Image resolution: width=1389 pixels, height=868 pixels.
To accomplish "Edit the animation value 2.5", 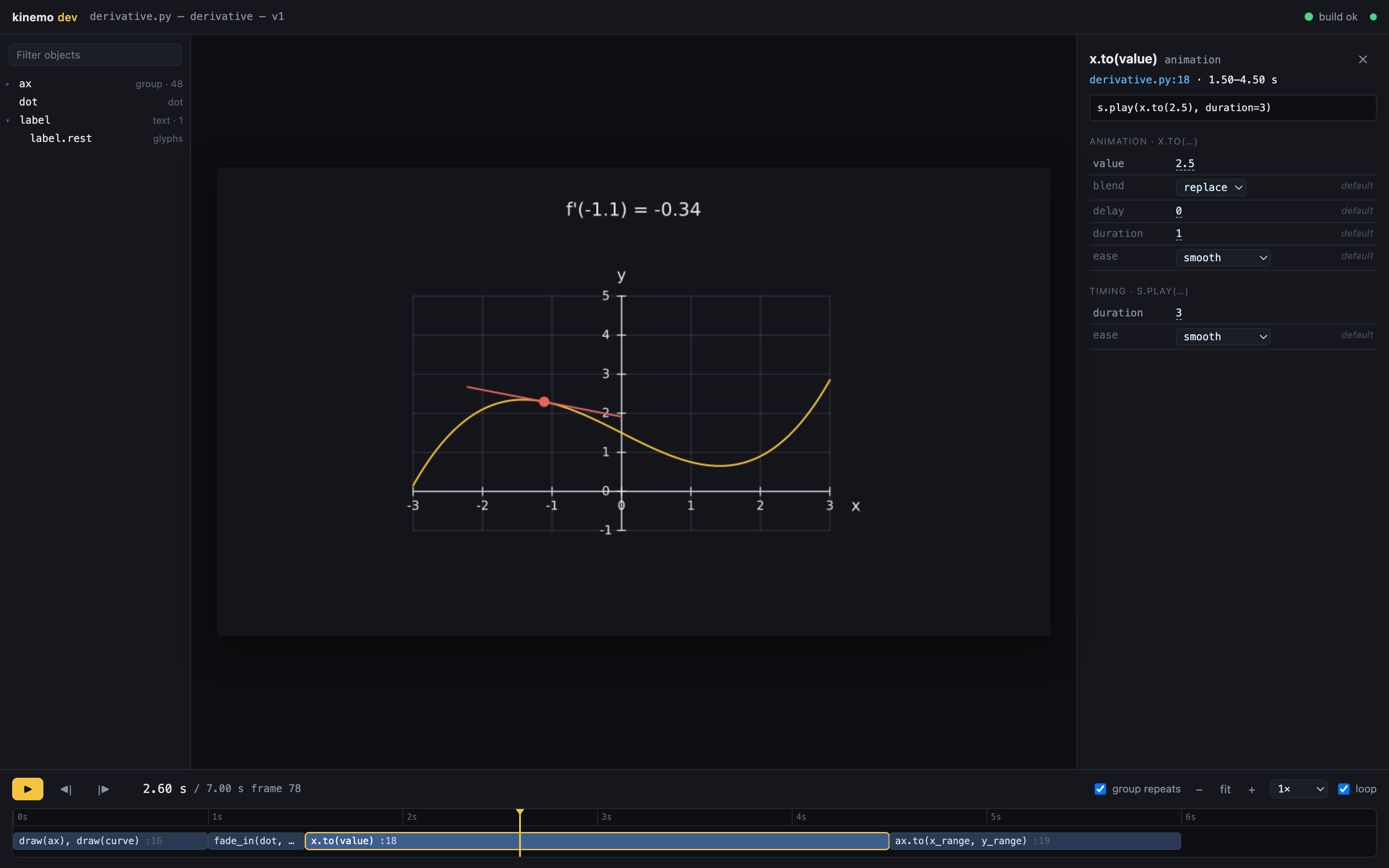I will 1185,164.
